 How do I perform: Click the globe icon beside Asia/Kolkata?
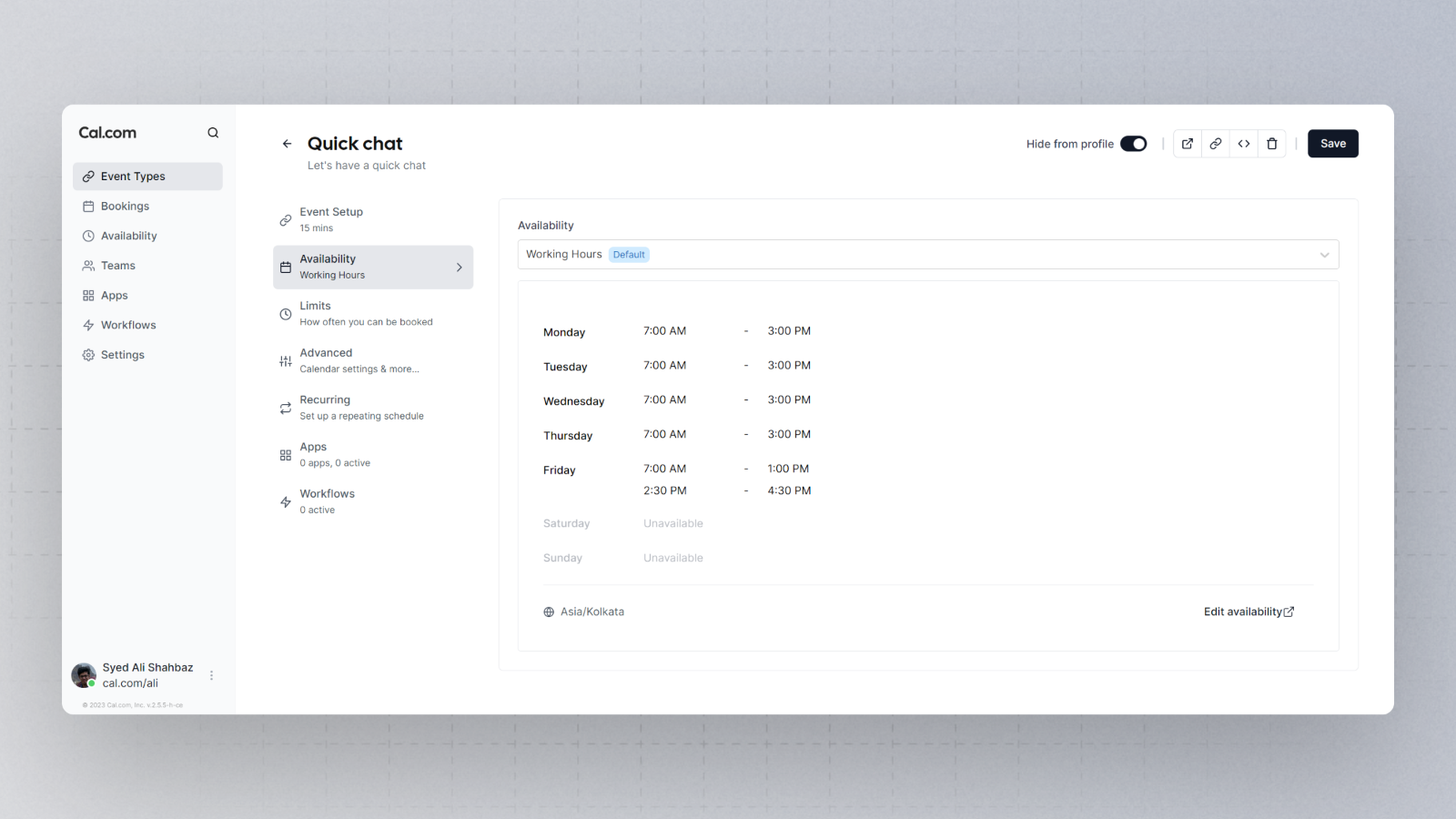(x=549, y=612)
